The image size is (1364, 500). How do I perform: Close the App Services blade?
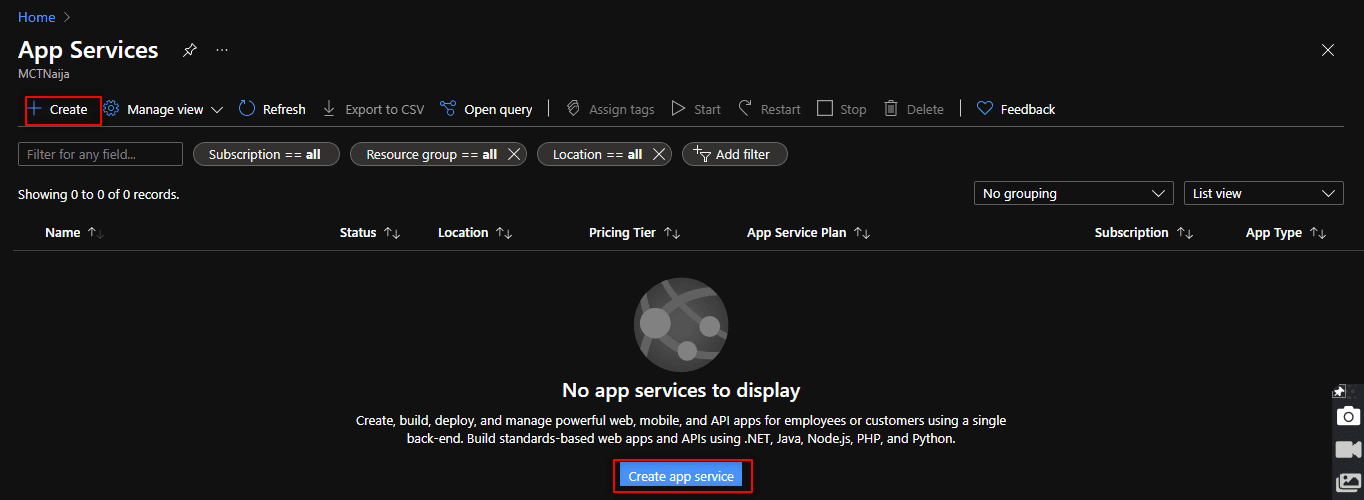[1328, 50]
